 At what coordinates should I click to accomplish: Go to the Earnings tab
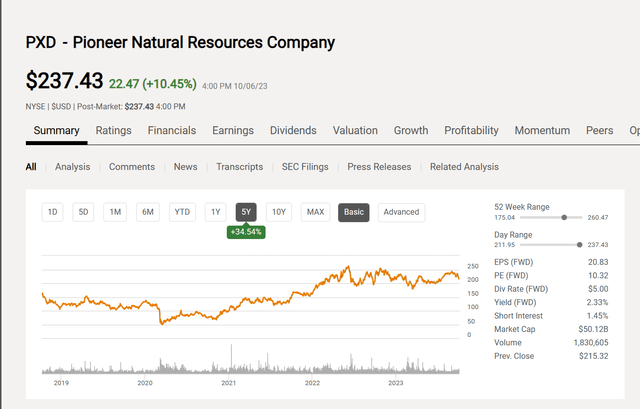click(233, 131)
